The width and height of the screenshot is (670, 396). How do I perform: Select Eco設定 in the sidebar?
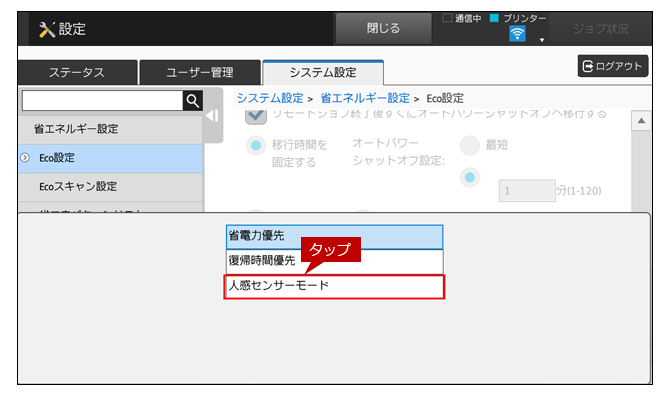click(x=110, y=158)
